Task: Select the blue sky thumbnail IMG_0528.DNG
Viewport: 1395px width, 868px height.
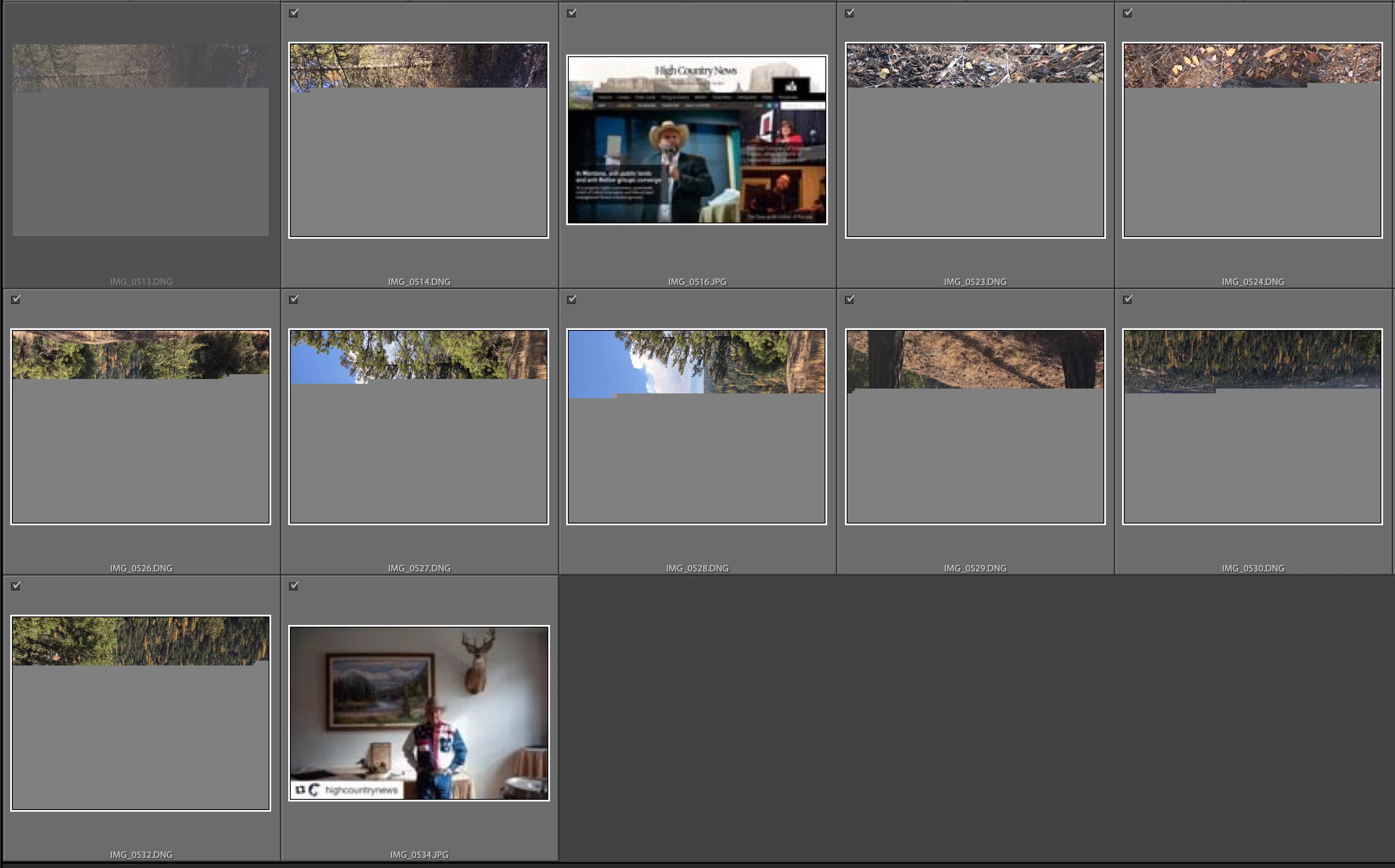Action: pos(696,426)
